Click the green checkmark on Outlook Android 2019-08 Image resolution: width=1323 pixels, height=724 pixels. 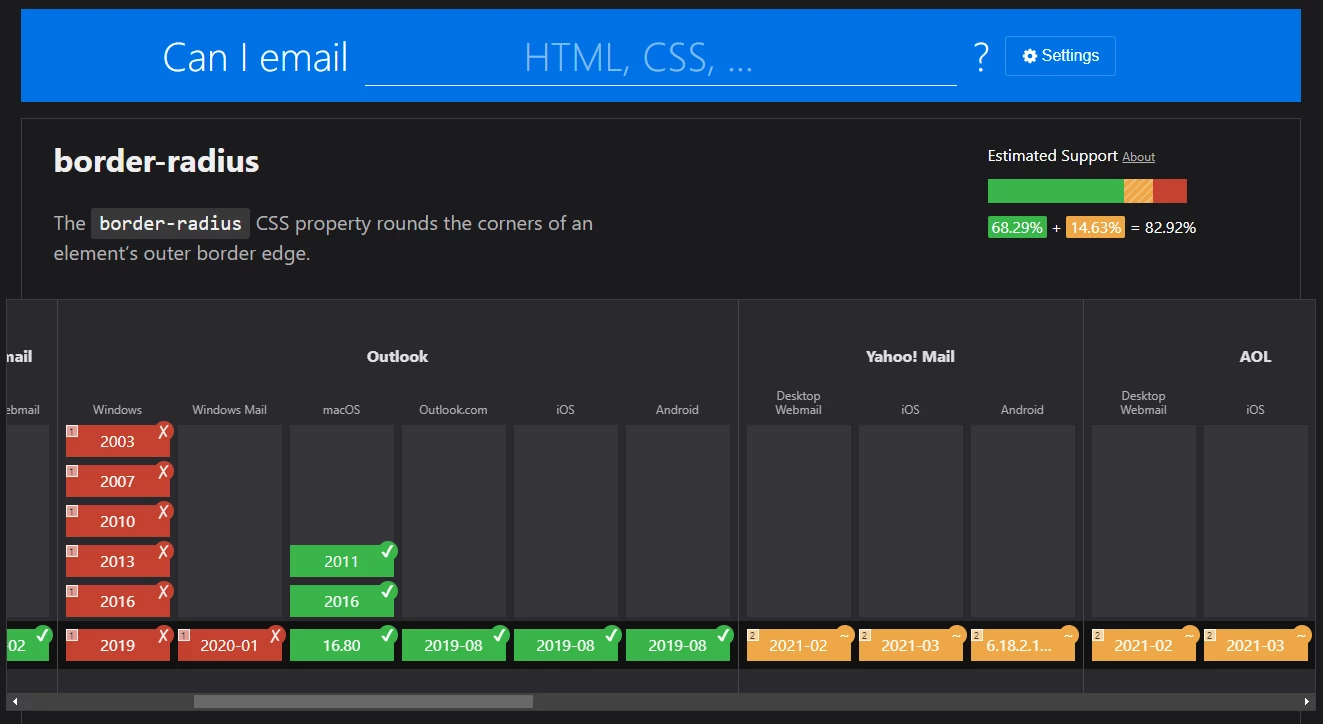pos(724,635)
